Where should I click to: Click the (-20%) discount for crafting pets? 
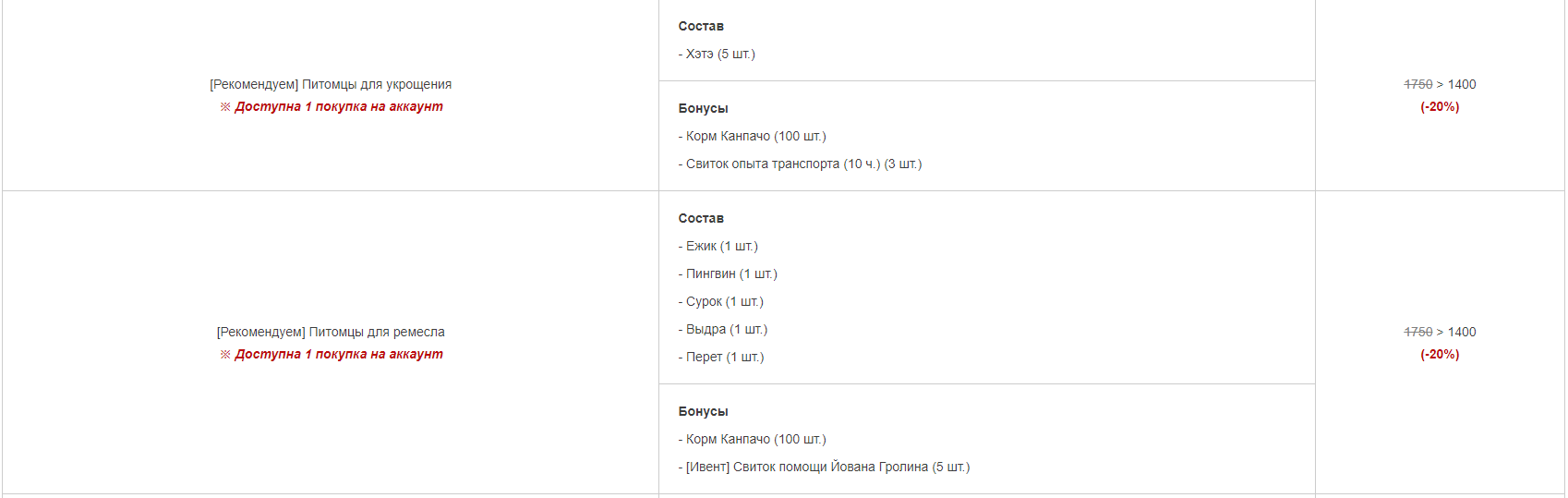pos(1440,355)
